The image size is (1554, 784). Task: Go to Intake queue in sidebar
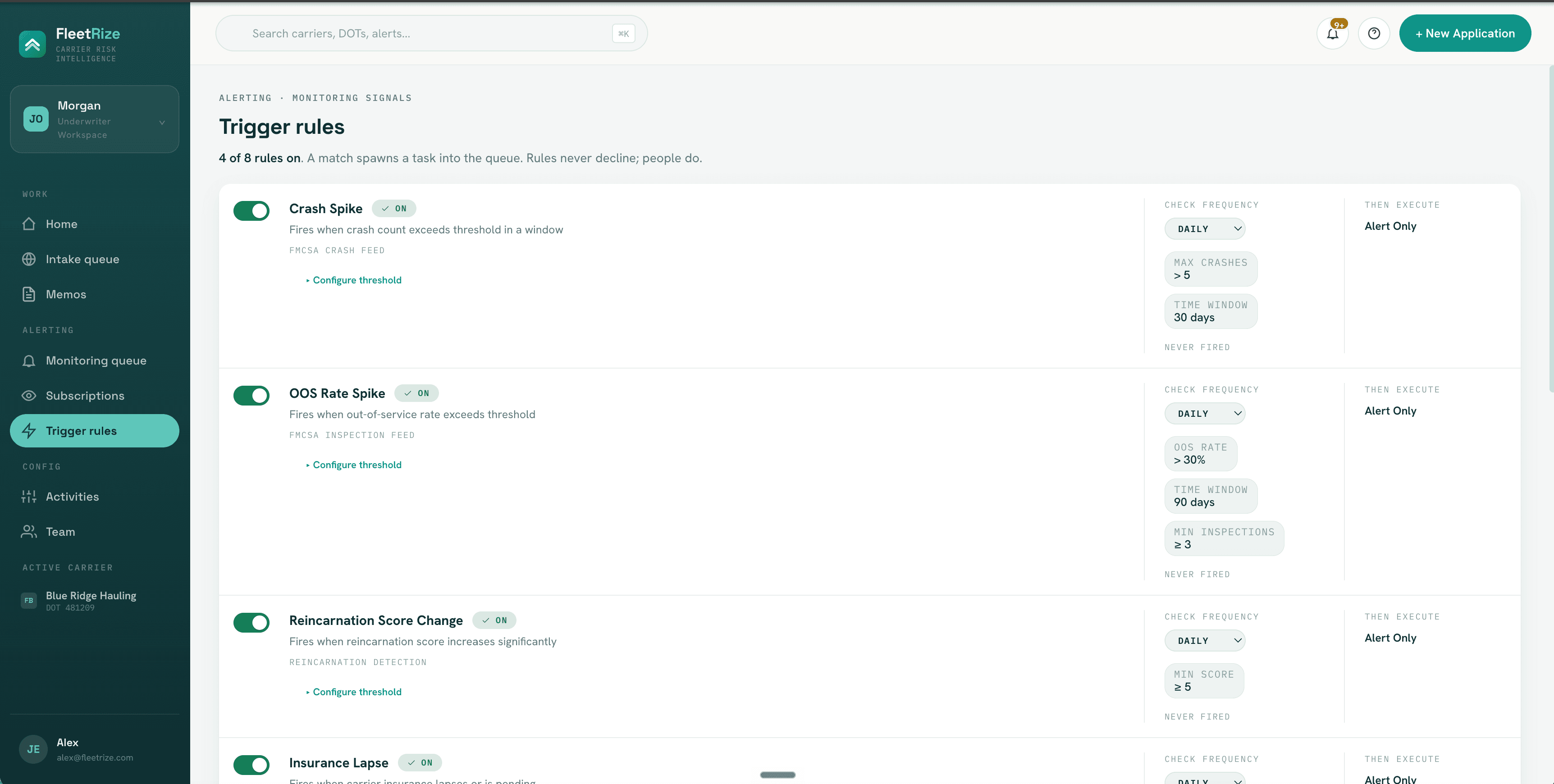click(95, 260)
